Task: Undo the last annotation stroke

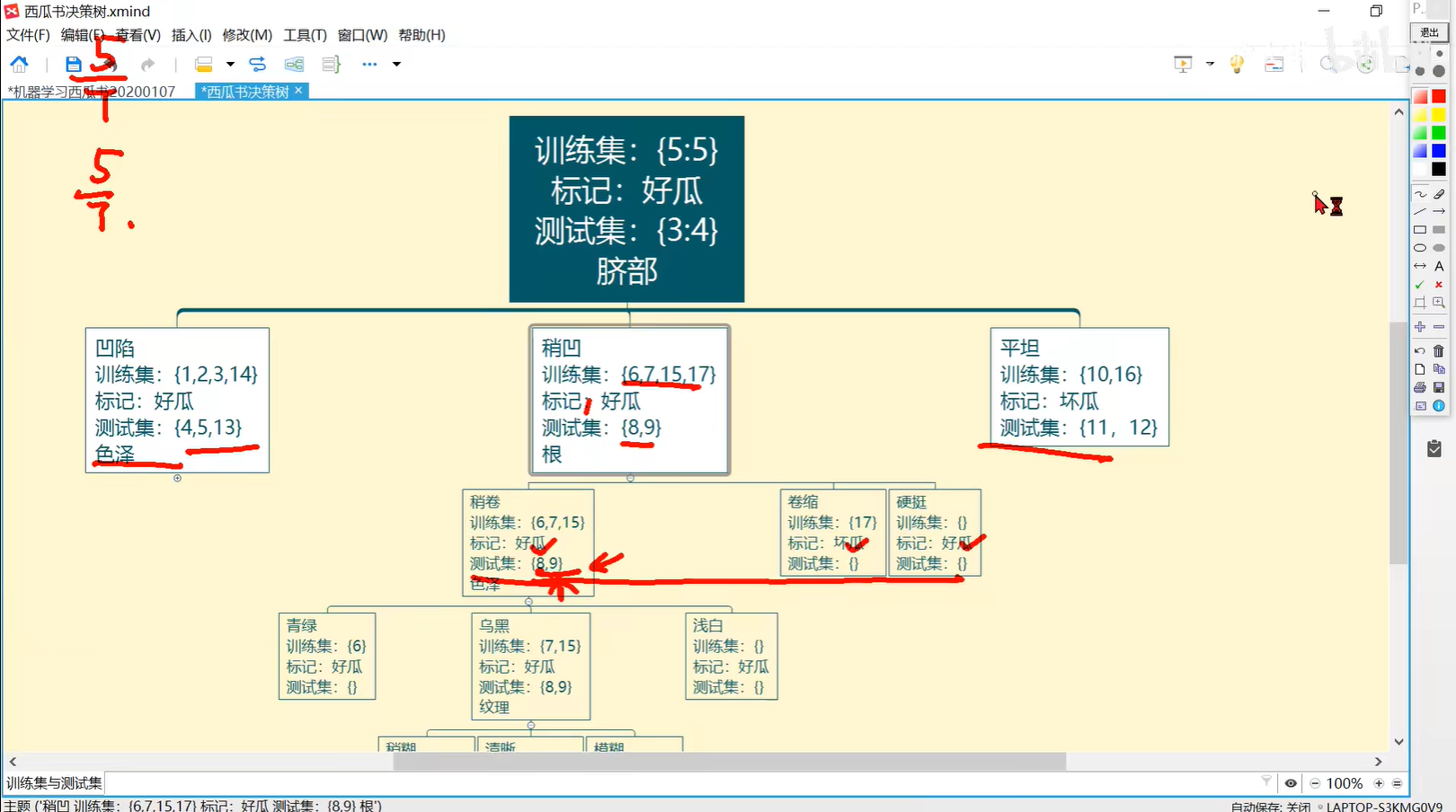Action: pyautogui.click(x=1420, y=351)
